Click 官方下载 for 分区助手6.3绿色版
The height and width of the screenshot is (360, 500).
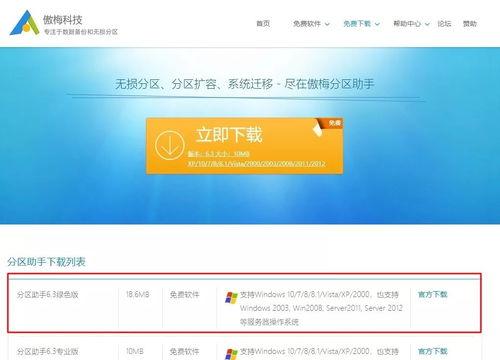point(433,294)
